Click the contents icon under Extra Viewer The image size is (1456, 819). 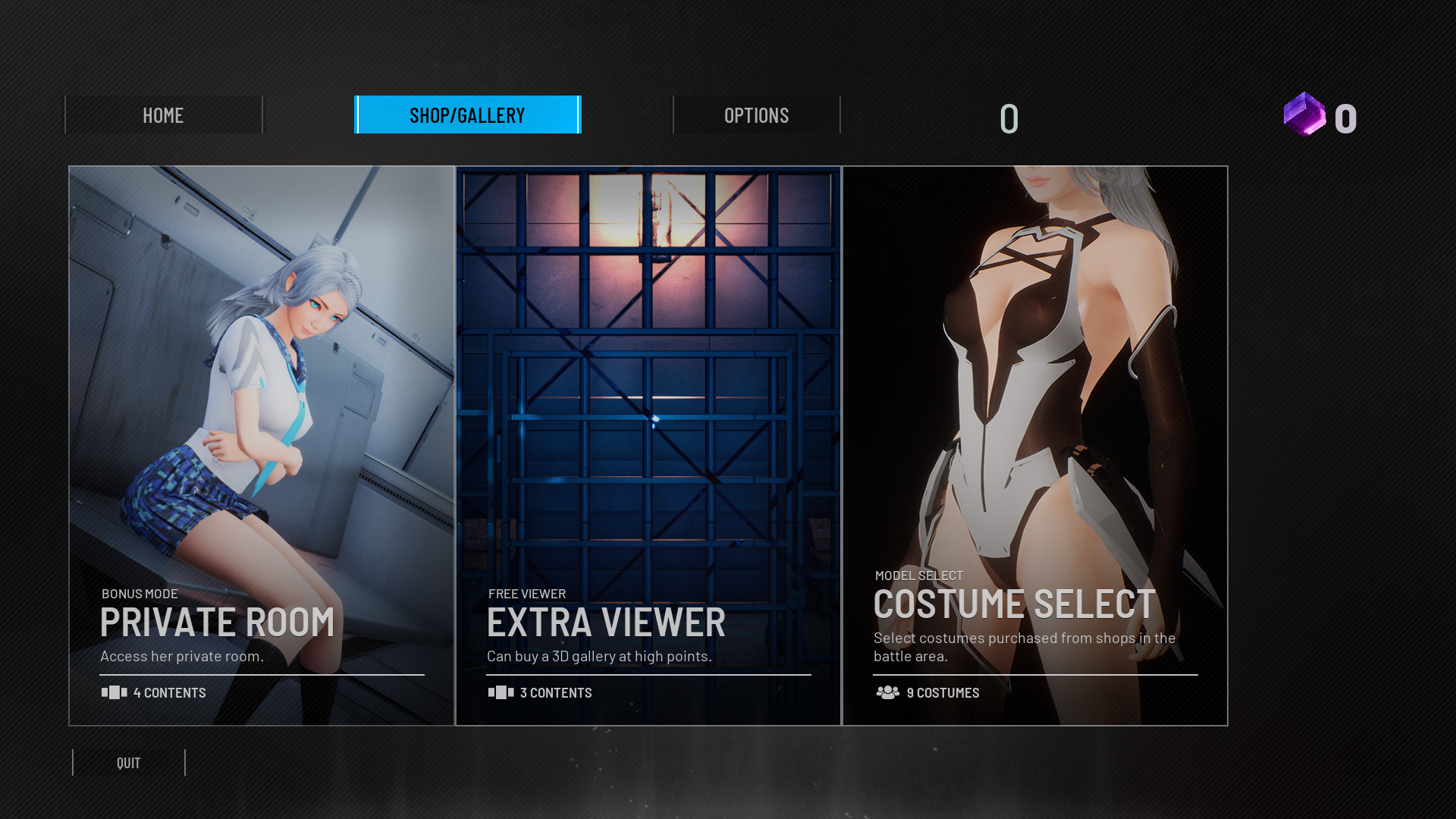click(500, 692)
